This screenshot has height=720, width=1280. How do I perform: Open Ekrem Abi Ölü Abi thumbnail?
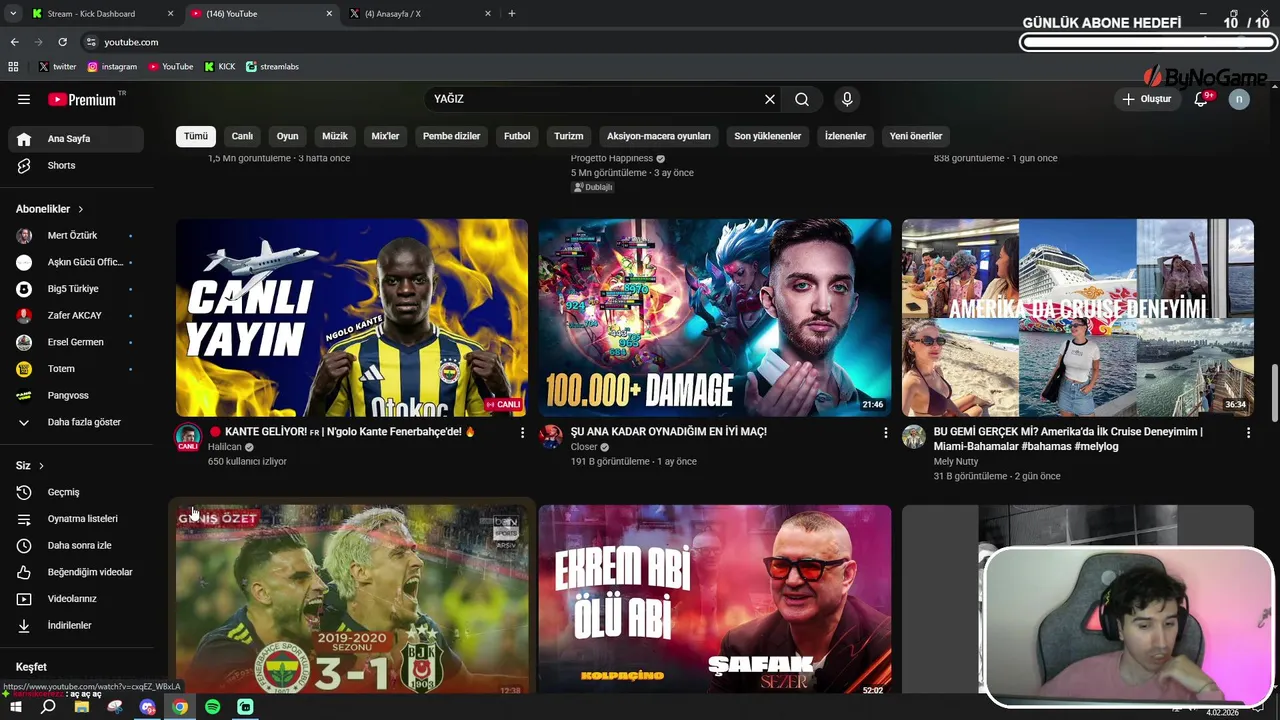point(715,600)
